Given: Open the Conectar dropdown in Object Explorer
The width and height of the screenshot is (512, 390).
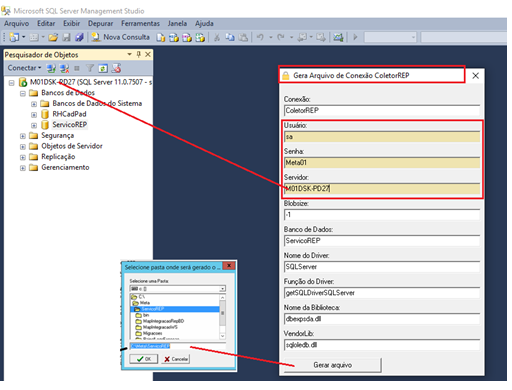Looking at the screenshot, I should (24, 68).
